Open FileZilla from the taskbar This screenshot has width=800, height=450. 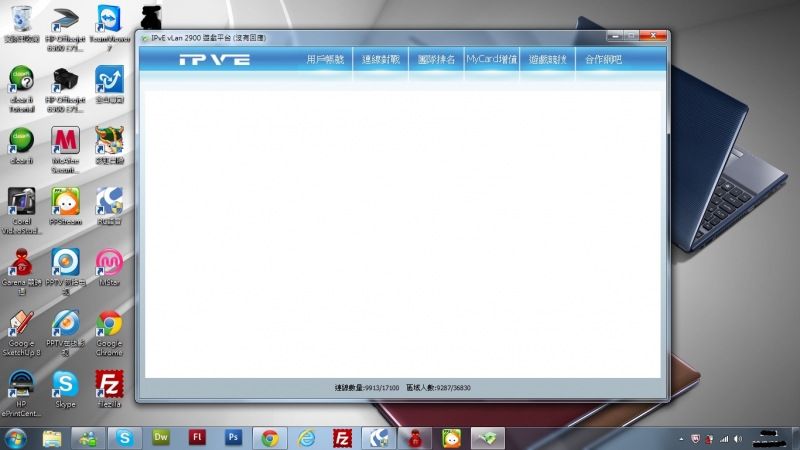(x=342, y=438)
